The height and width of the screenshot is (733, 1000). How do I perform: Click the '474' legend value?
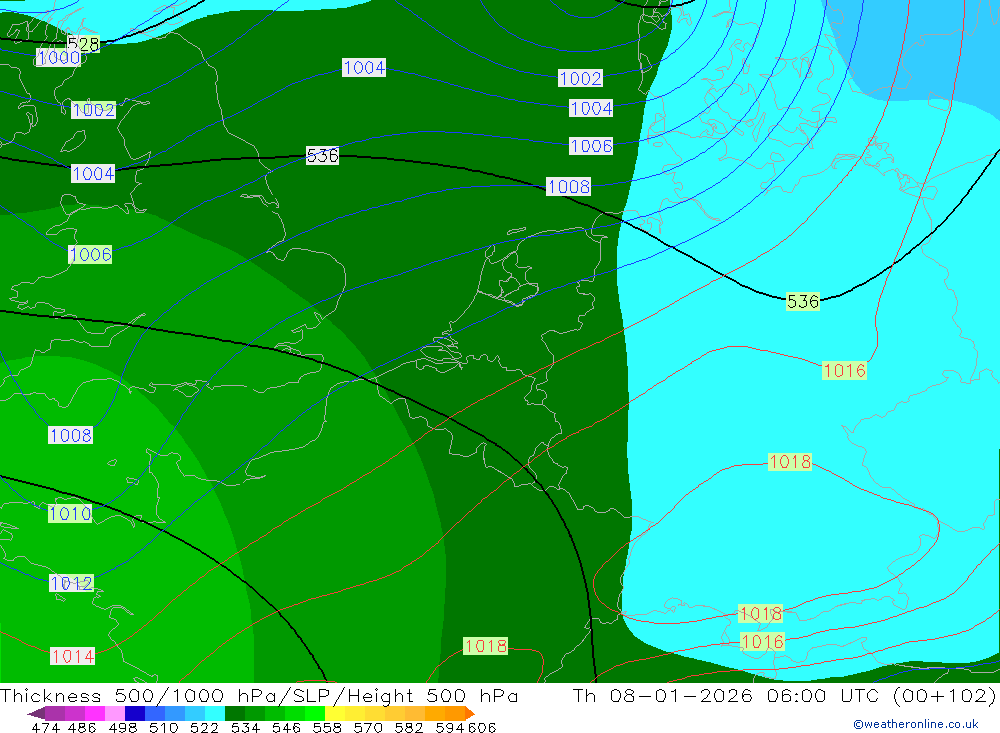(45, 727)
